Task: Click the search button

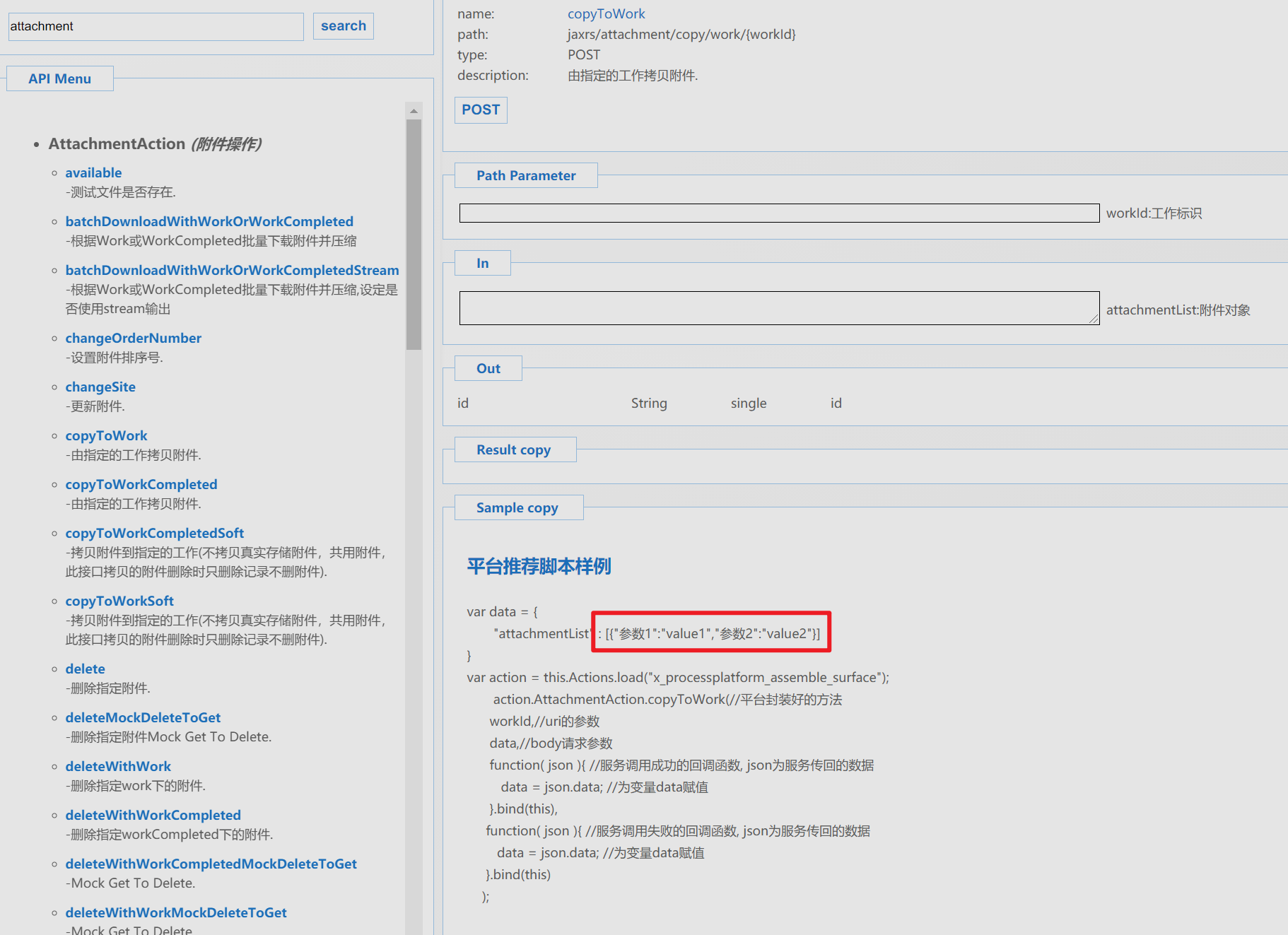Action: [x=344, y=26]
